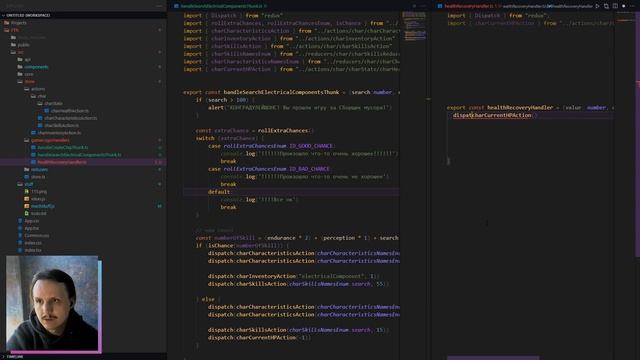
Task: Open the Explorer more actions ellipsis
Action: click(159, 6)
